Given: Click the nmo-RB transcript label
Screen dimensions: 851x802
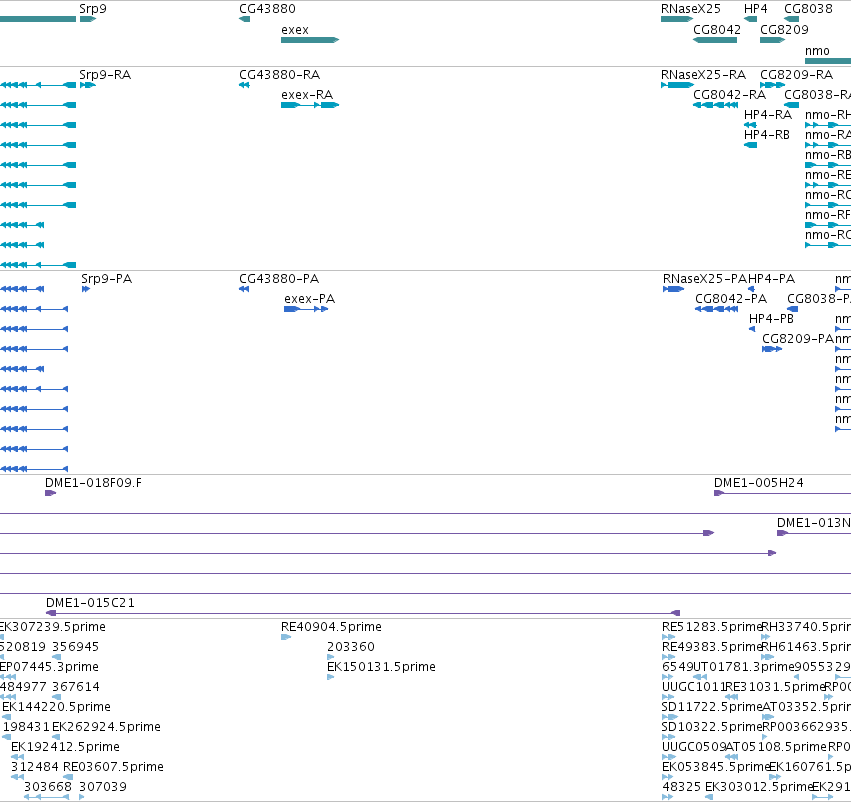Looking at the screenshot, I should (x=828, y=155).
